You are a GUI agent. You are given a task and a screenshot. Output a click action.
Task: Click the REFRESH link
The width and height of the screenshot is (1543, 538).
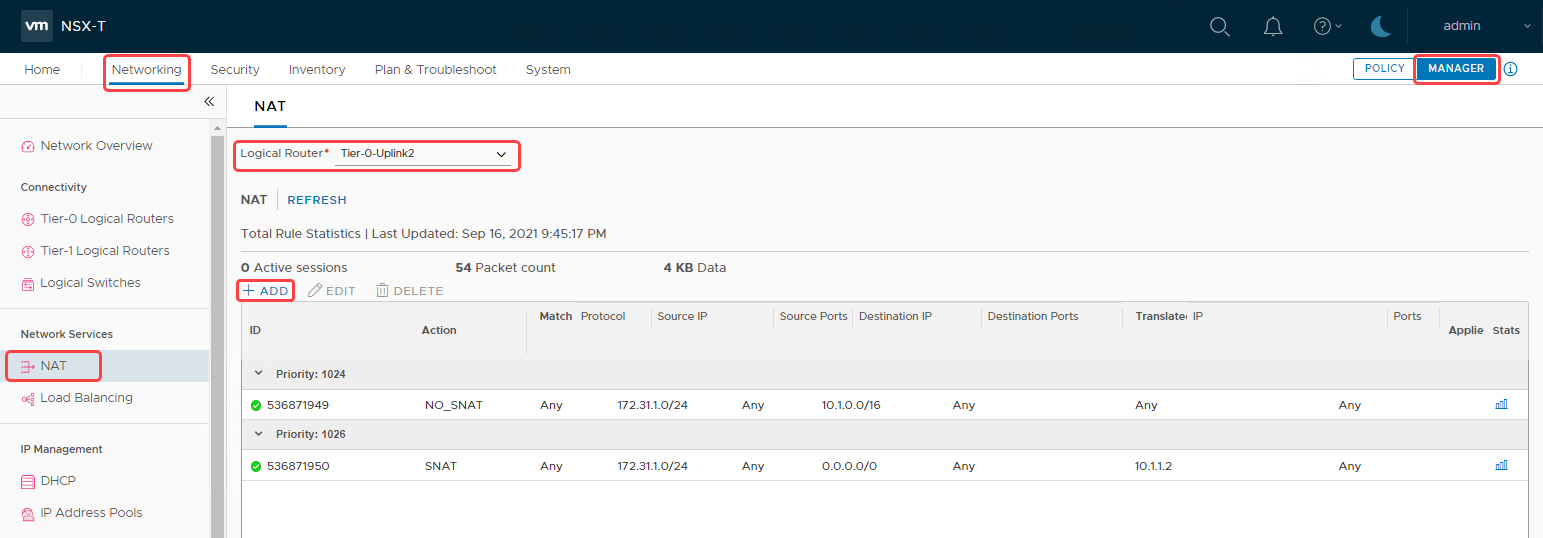317,200
